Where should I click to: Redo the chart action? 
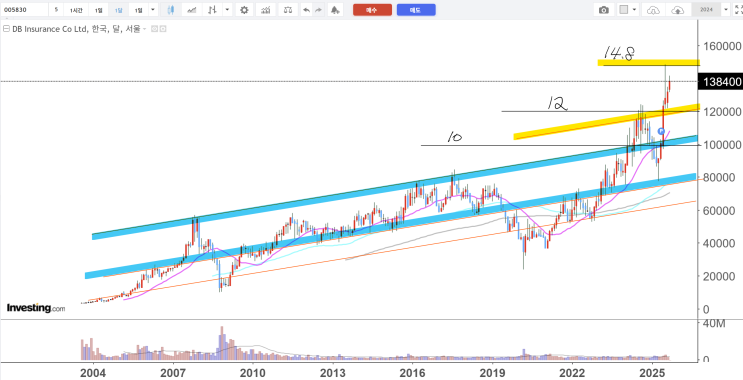(x=318, y=10)
